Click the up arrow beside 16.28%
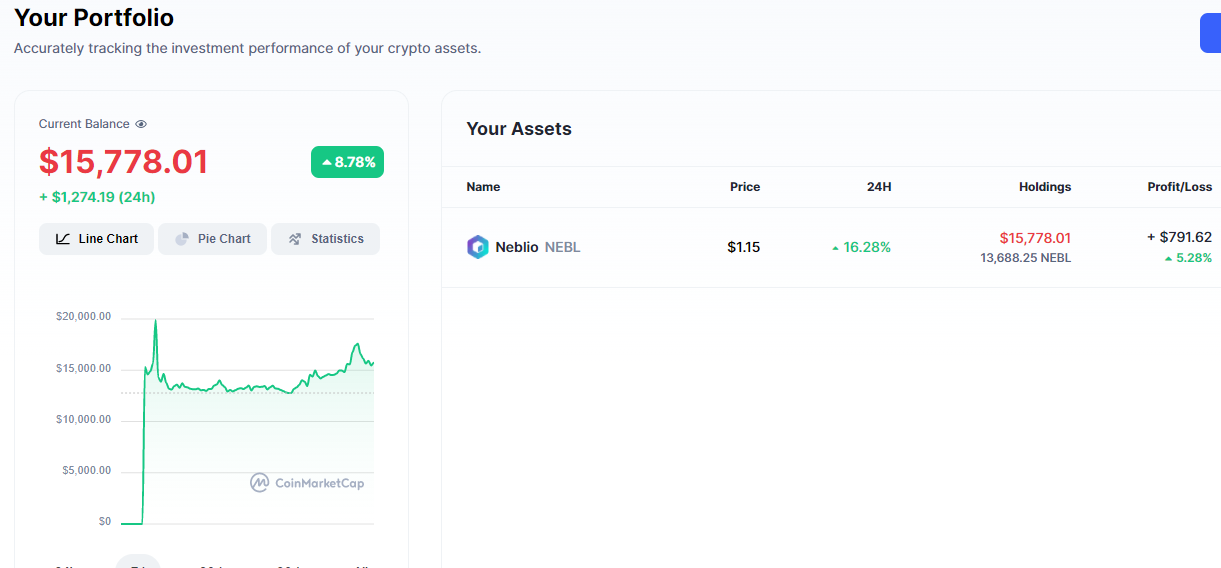This screenshot has width=1221, height=568. coord(836,247)
